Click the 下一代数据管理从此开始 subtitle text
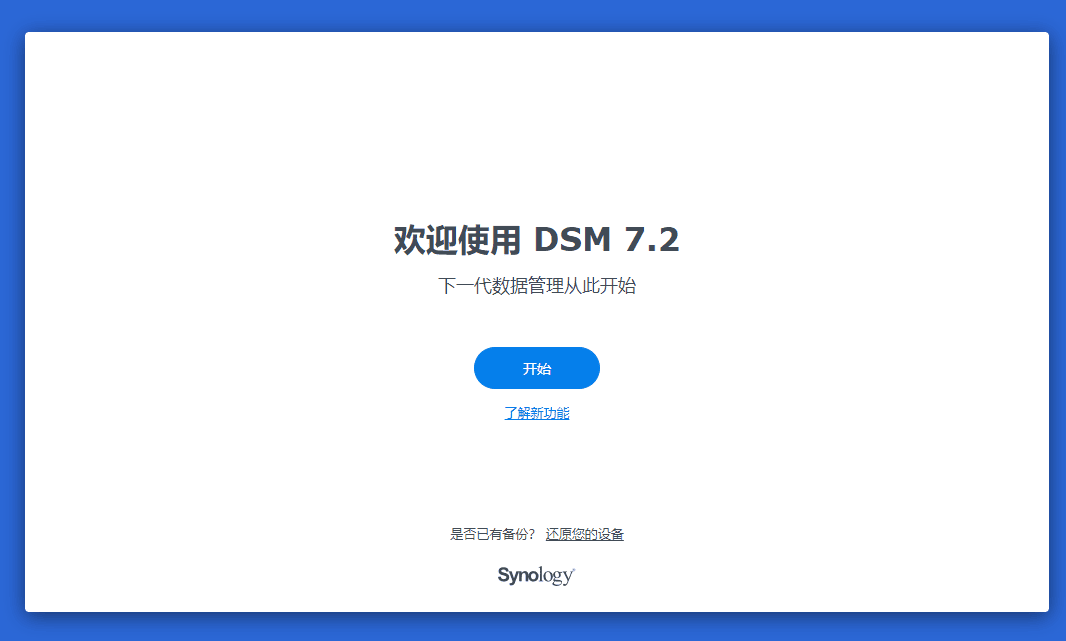 (536, 285)
